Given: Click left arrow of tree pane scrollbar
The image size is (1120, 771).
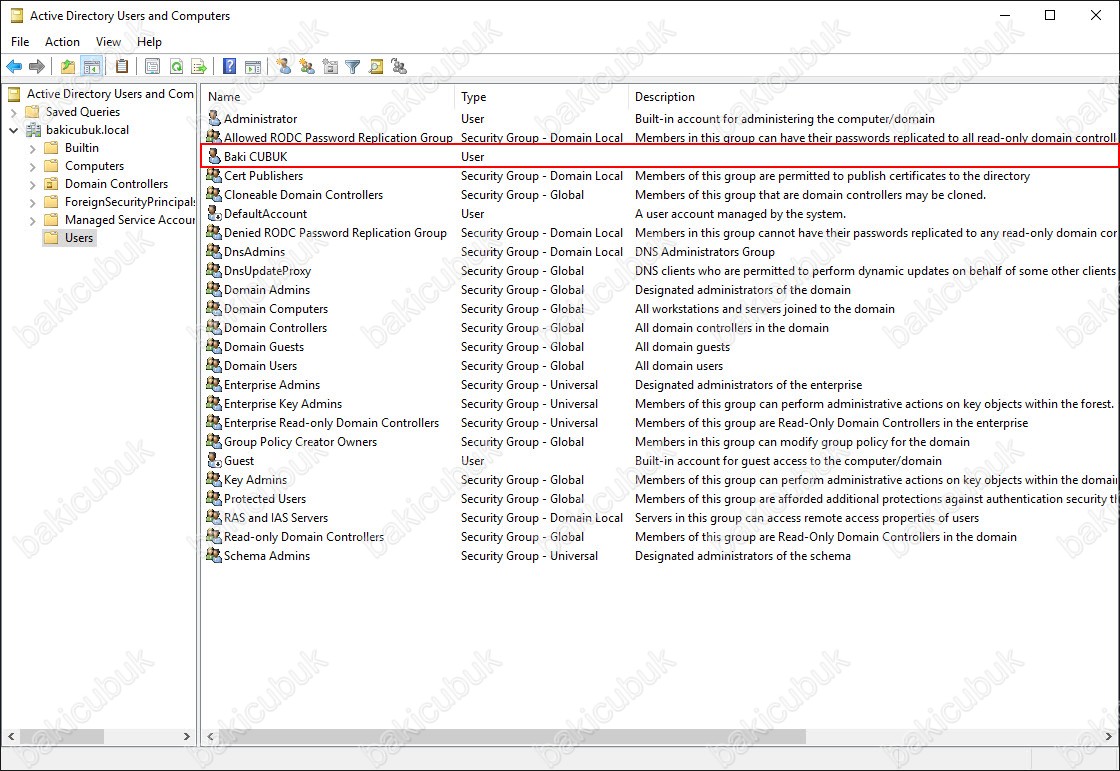Looking at the screenshot, I should tap(11, 736).
